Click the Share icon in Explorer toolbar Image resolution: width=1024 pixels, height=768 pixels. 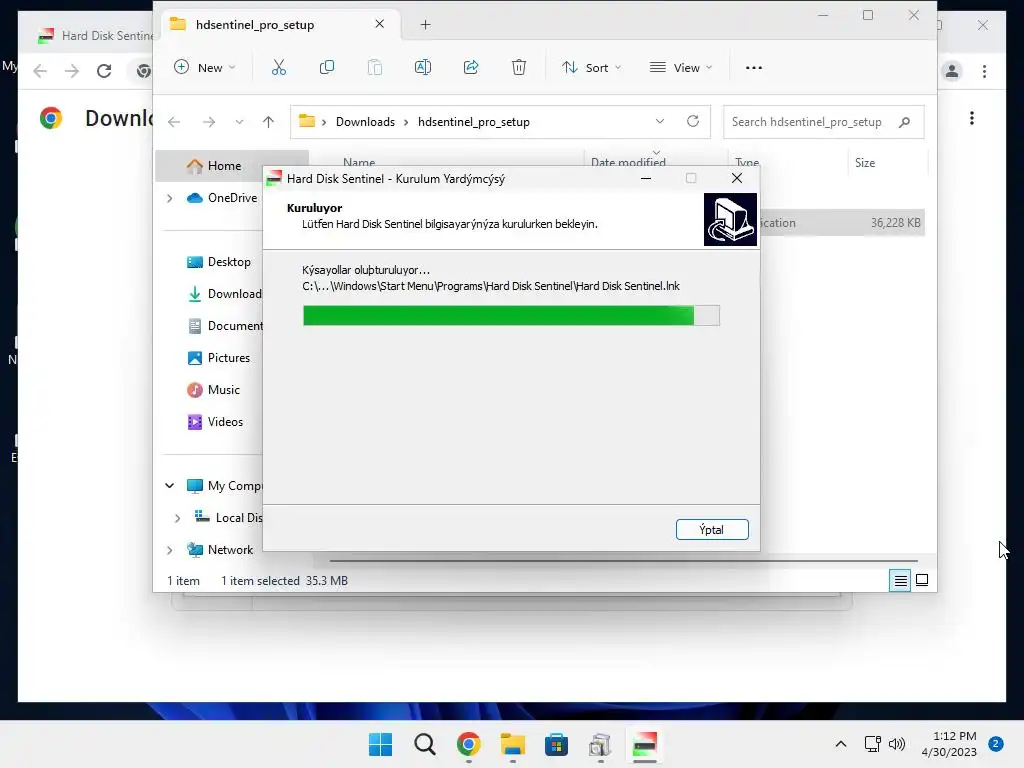coord(471,67)
